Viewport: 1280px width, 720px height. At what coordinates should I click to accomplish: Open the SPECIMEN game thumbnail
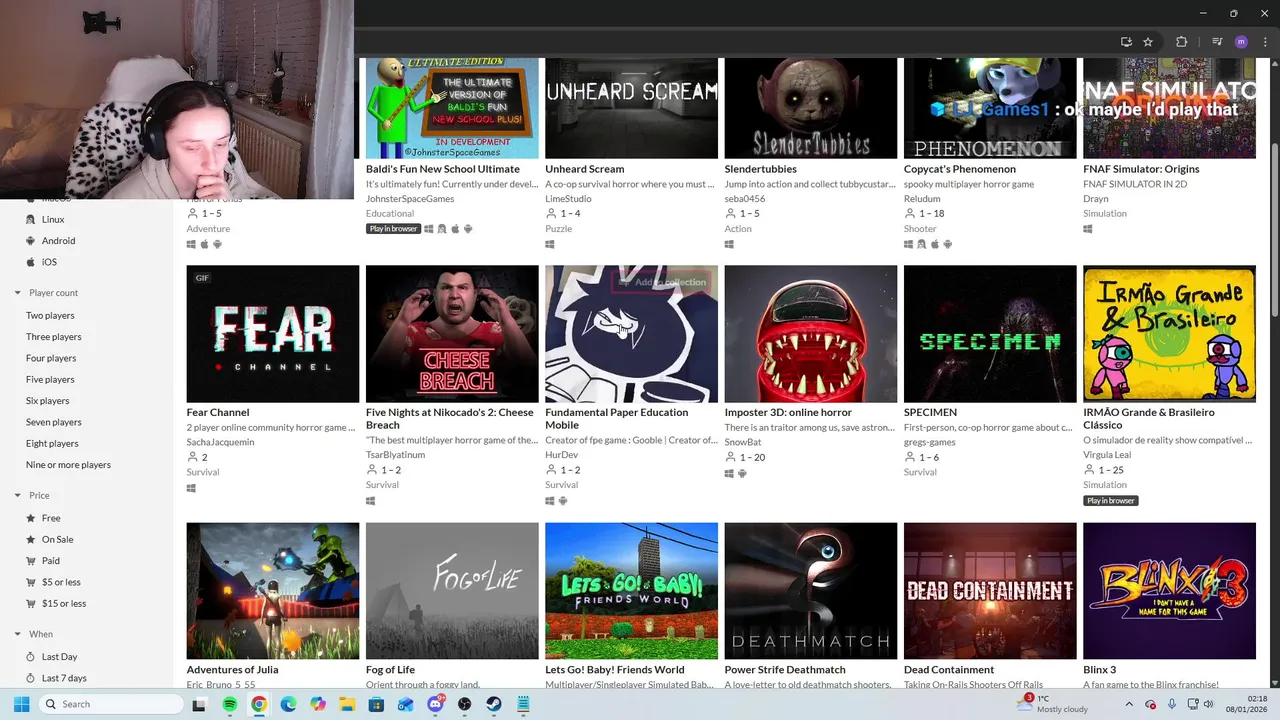click(990, 334)
